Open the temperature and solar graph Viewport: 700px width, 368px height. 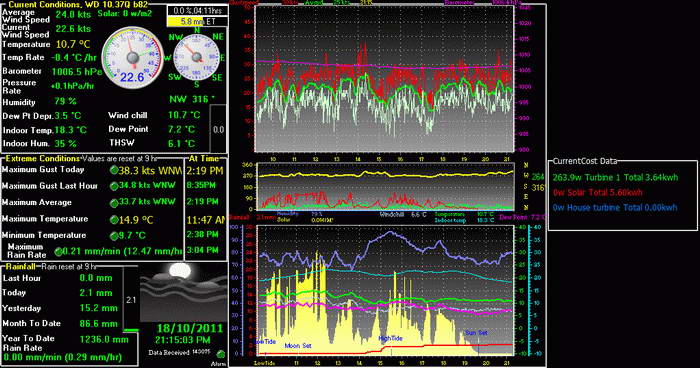[x=385, y=290]
